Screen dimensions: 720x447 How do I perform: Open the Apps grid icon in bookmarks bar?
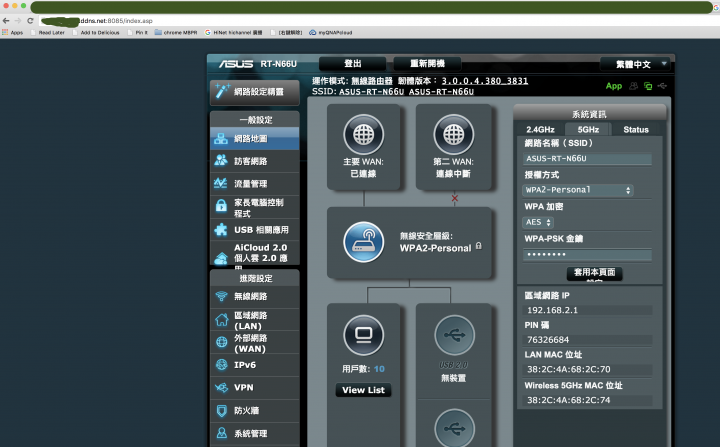[5, 32]
